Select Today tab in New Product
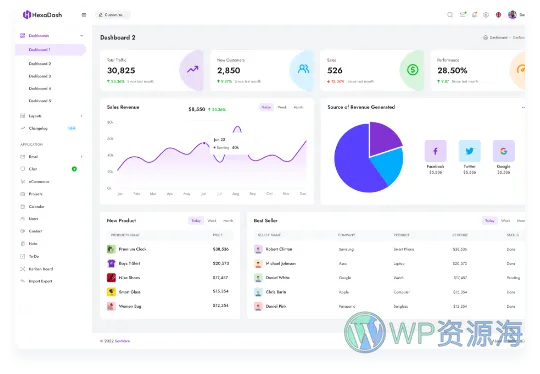Image resolution: width=540 pixels, height=374 pixels. (x=196, y=220)
